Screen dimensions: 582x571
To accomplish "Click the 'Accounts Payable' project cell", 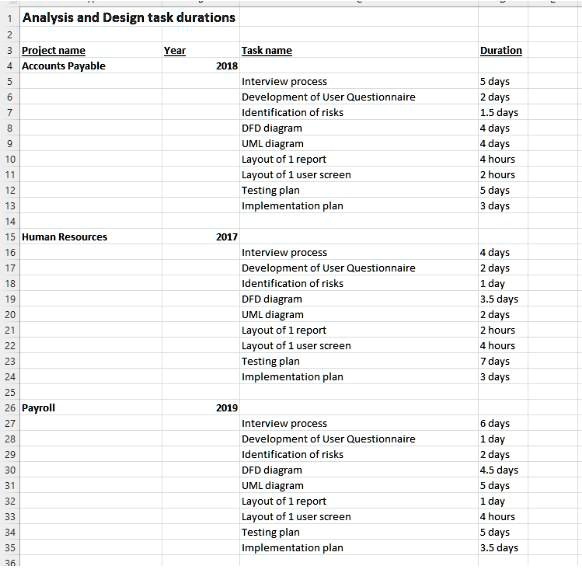I will 91,66.
